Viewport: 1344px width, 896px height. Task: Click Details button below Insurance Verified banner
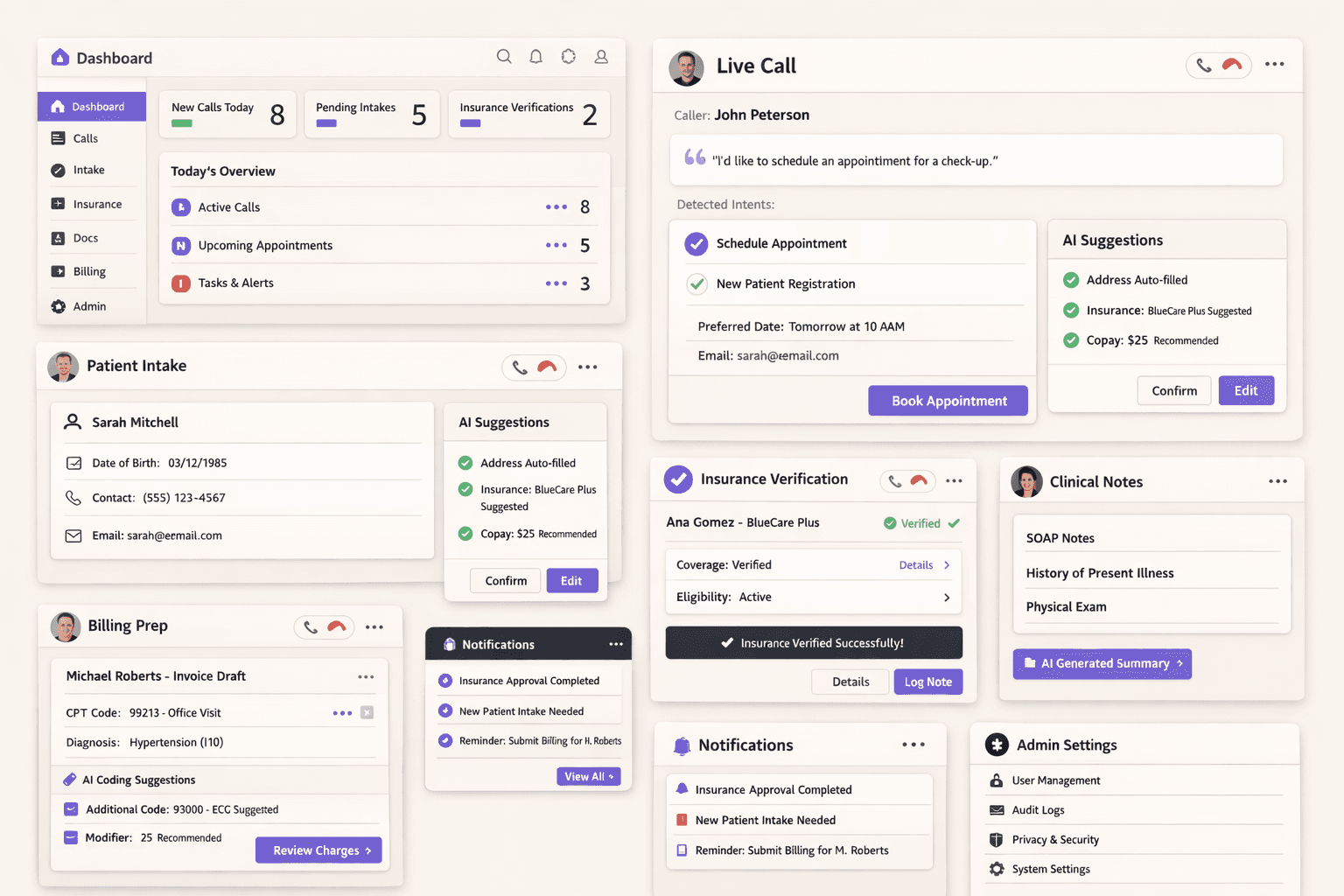[850, 682]
